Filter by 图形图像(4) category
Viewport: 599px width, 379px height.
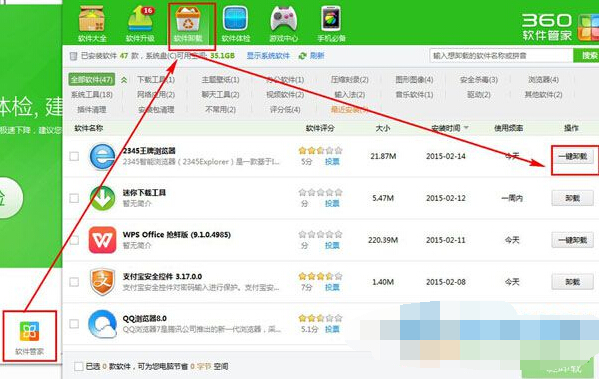414,80
